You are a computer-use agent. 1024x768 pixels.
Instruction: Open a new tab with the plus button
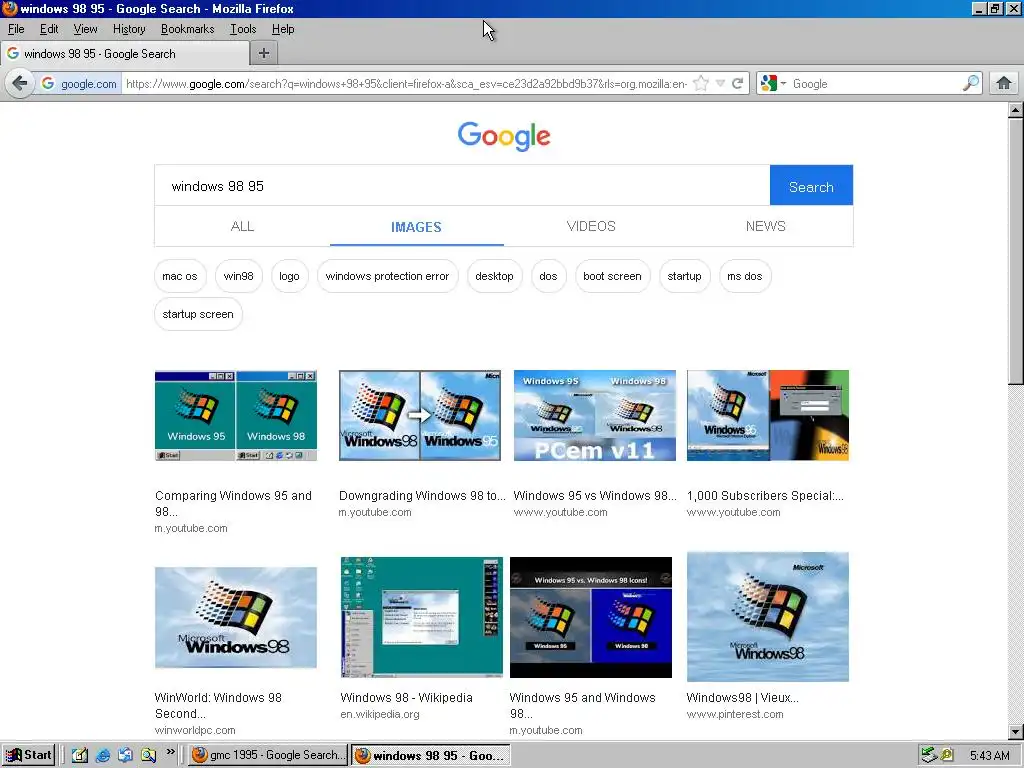264,54
